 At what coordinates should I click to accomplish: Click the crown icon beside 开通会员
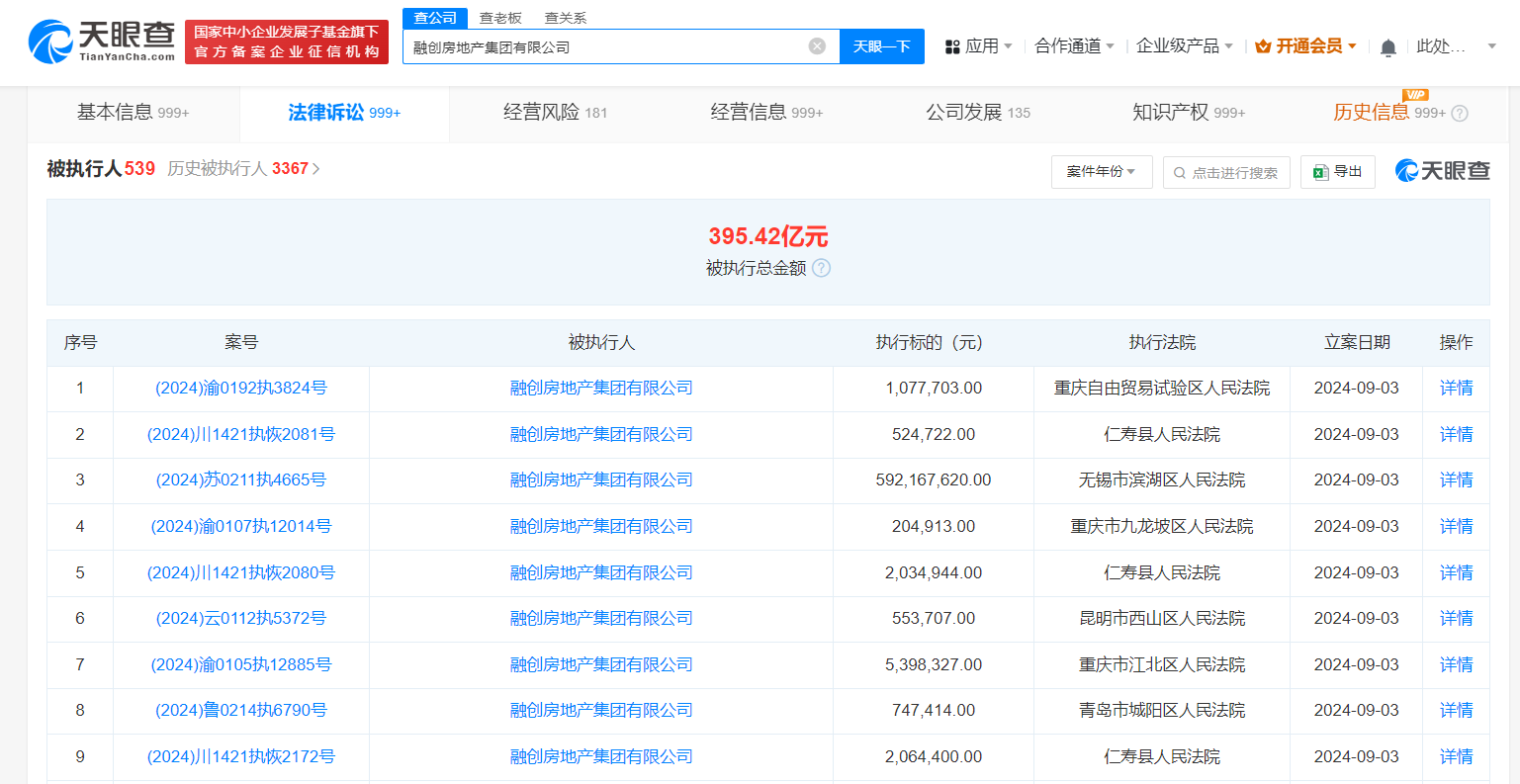(1261, 45)
